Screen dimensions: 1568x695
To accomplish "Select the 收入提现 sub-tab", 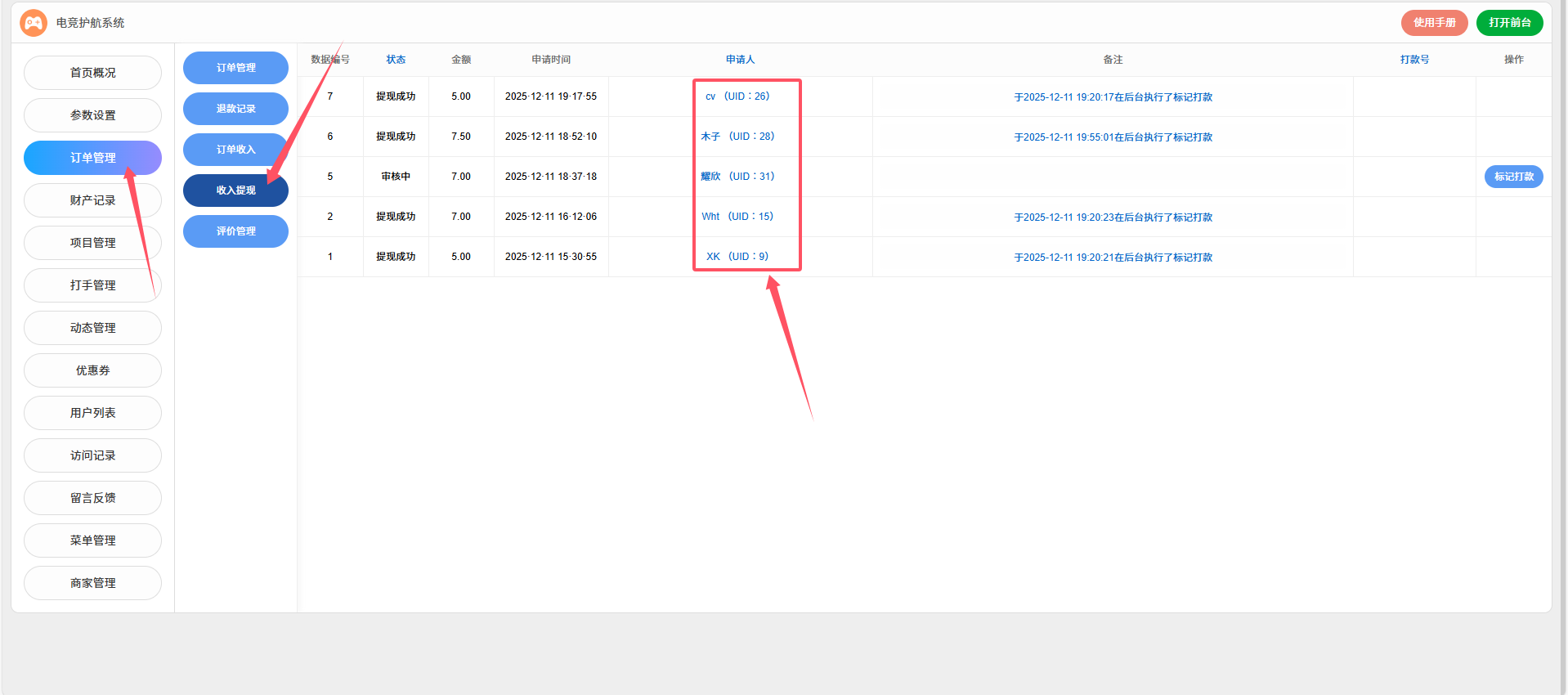I will [x=235, y=191].
